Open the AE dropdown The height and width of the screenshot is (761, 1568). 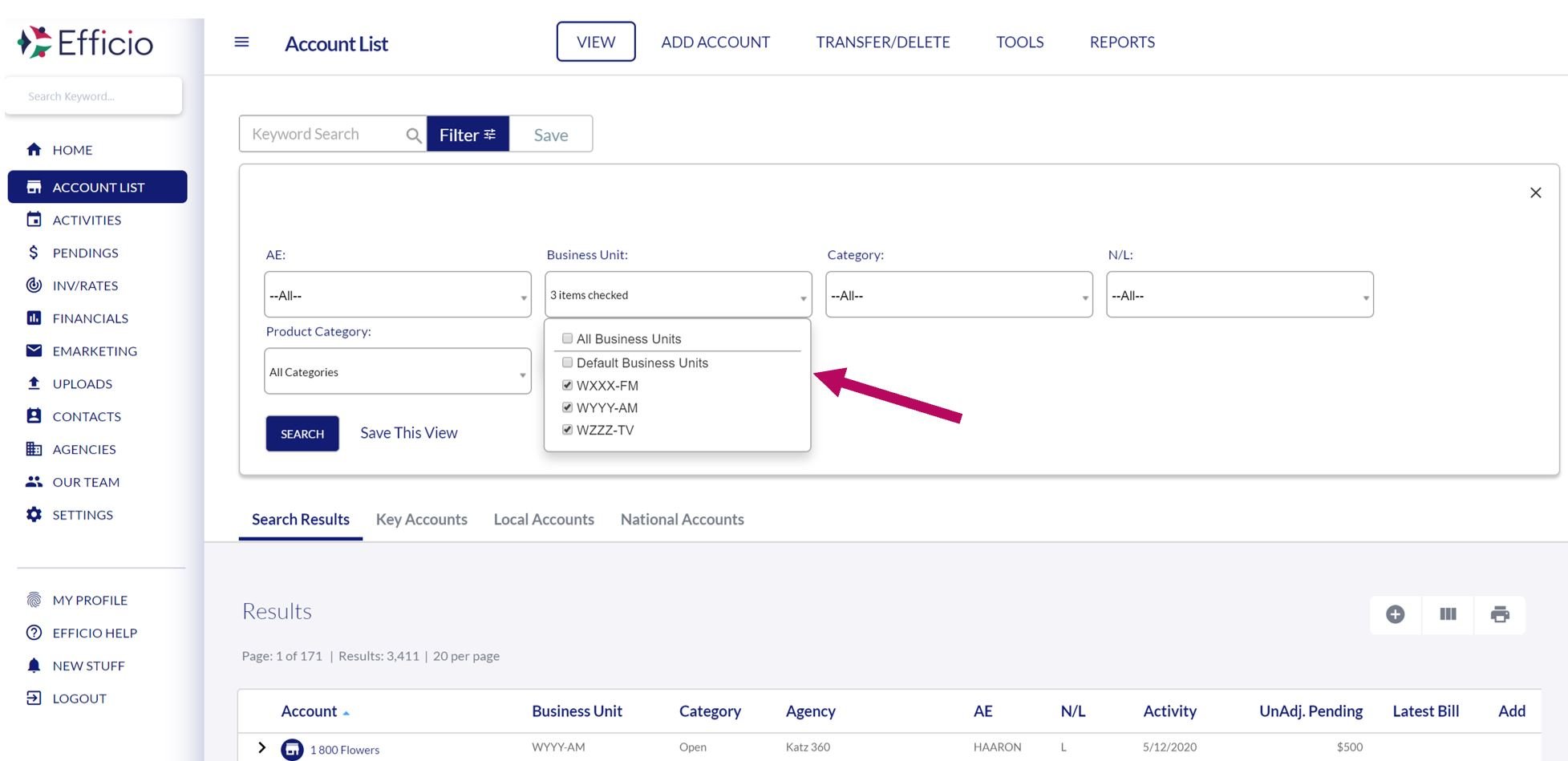point(398,294)
